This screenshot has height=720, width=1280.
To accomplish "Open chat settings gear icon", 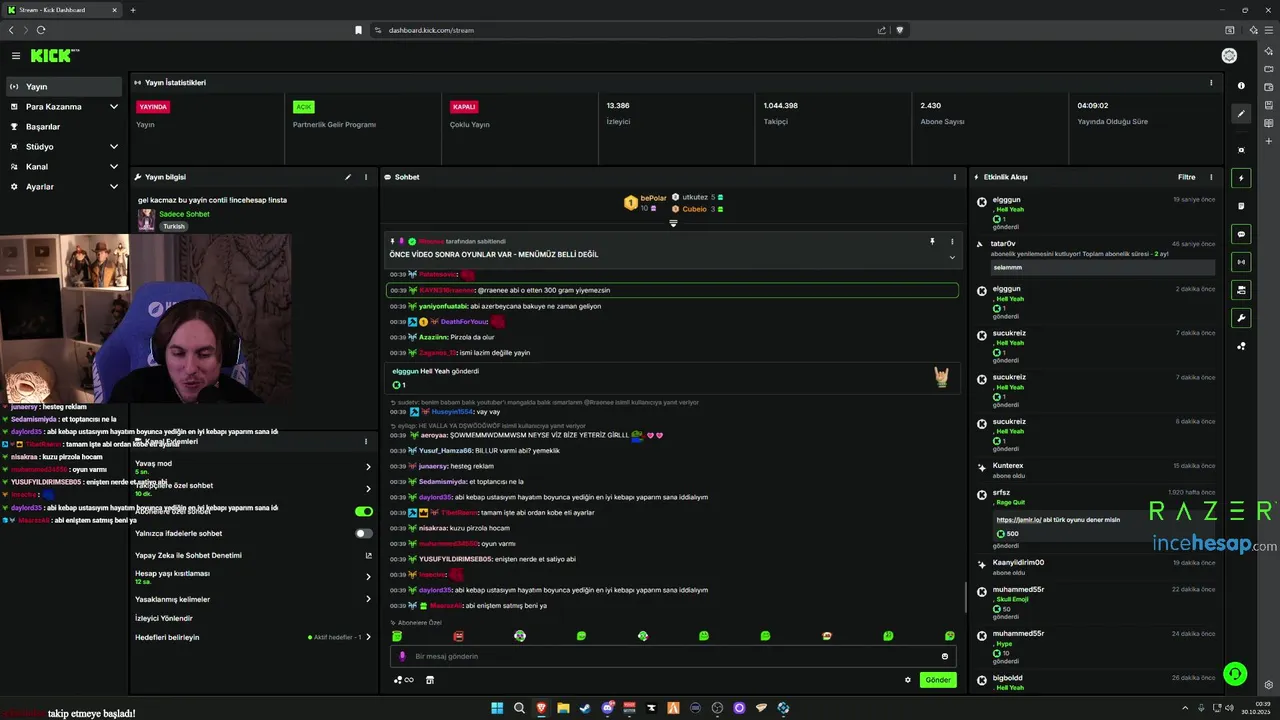I will (908, 680).
